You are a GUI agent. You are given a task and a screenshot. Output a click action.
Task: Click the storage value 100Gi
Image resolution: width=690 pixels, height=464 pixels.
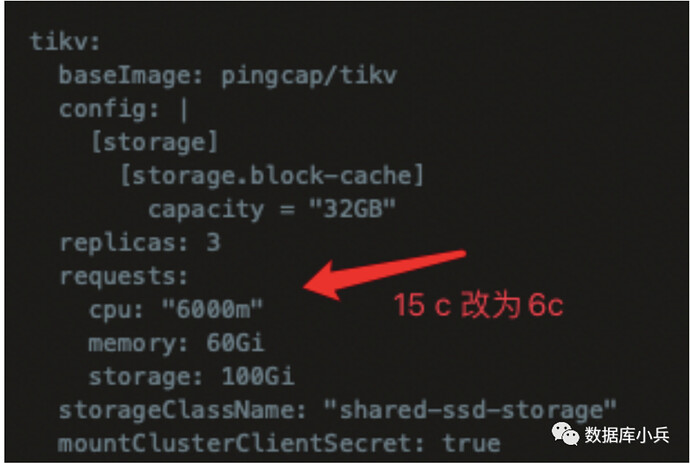pyautogui.click(x=257, y=376)
